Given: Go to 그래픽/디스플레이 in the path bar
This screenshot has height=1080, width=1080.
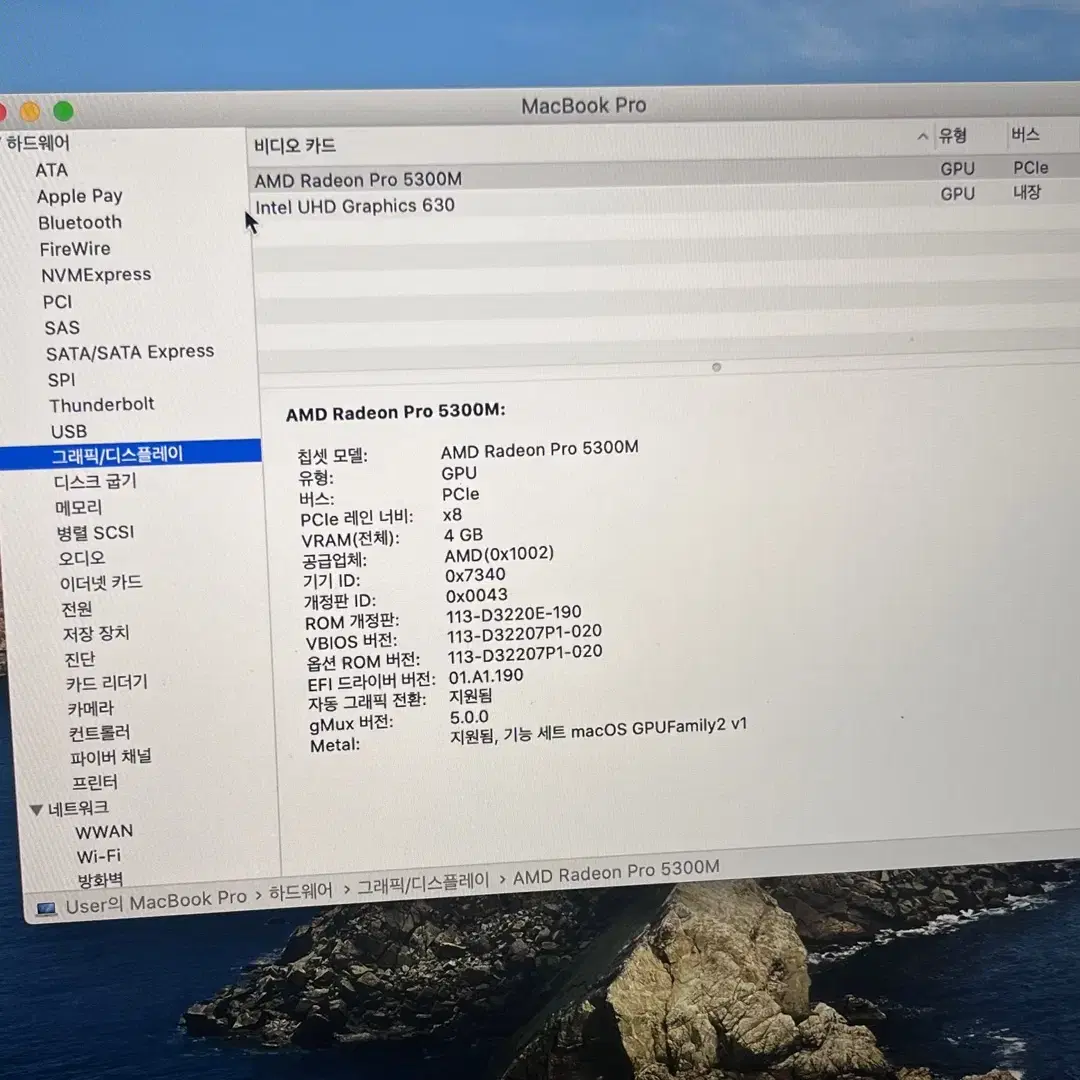Looking at the screenshot, I should (x=422, y=883).
